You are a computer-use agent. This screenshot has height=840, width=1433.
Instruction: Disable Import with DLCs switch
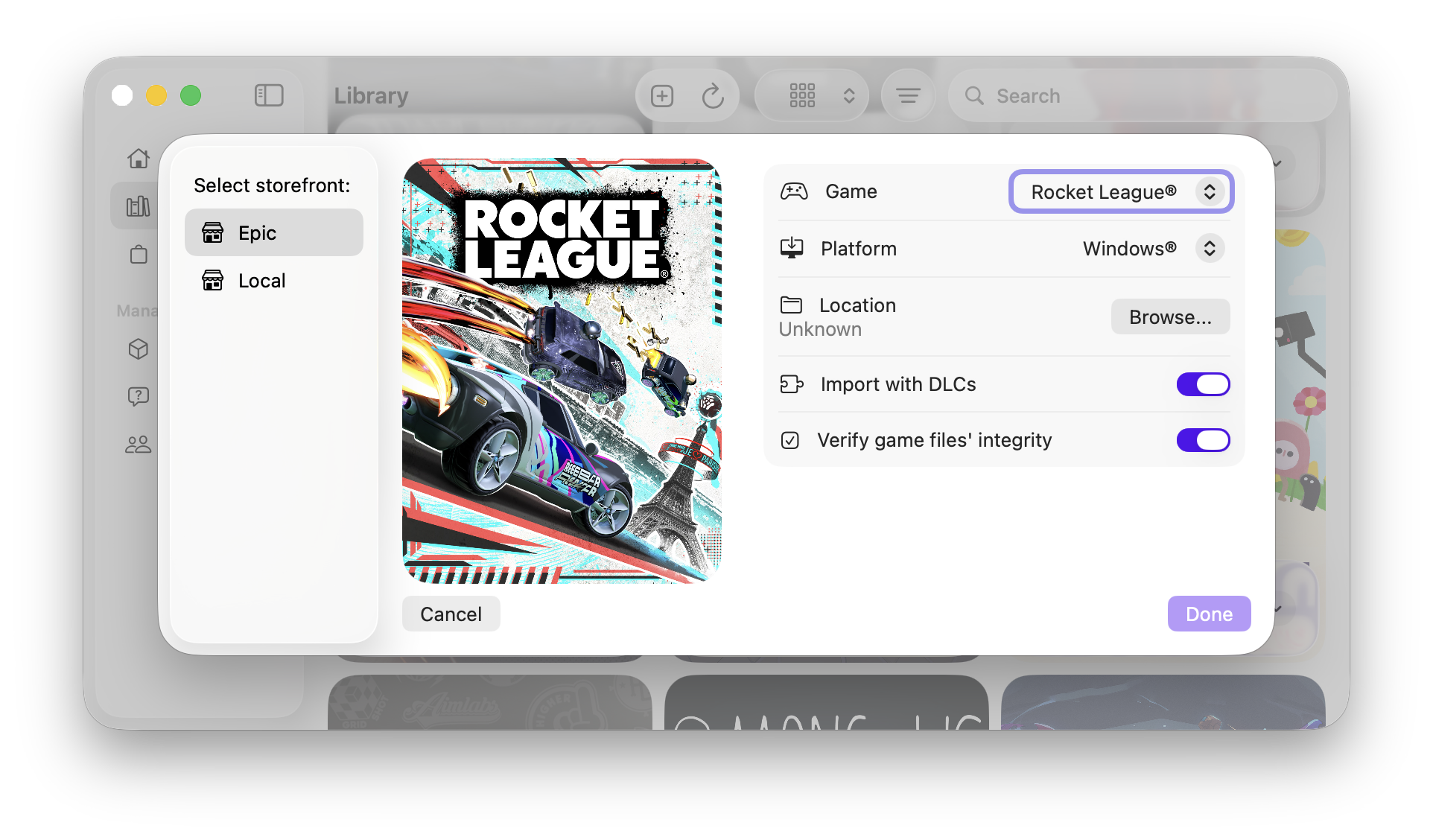1203,384
